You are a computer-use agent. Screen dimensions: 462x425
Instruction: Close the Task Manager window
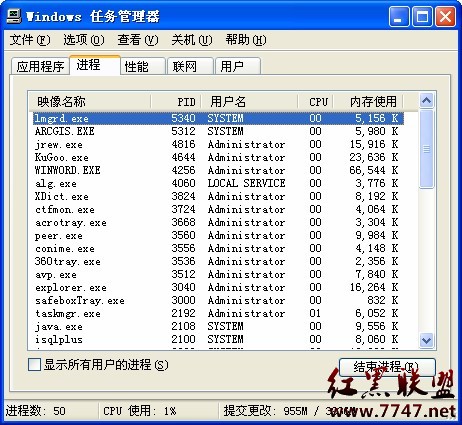tap(446, 17)
